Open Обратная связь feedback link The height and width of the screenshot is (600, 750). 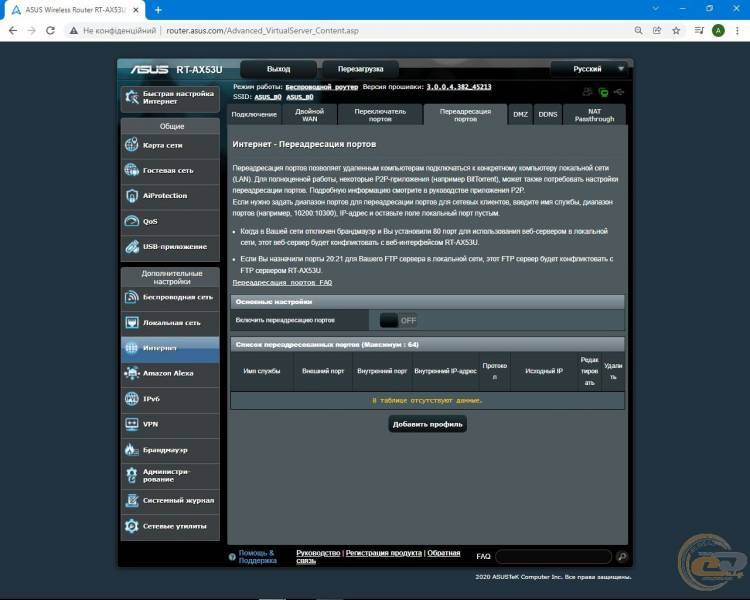(x=378, y=556)
